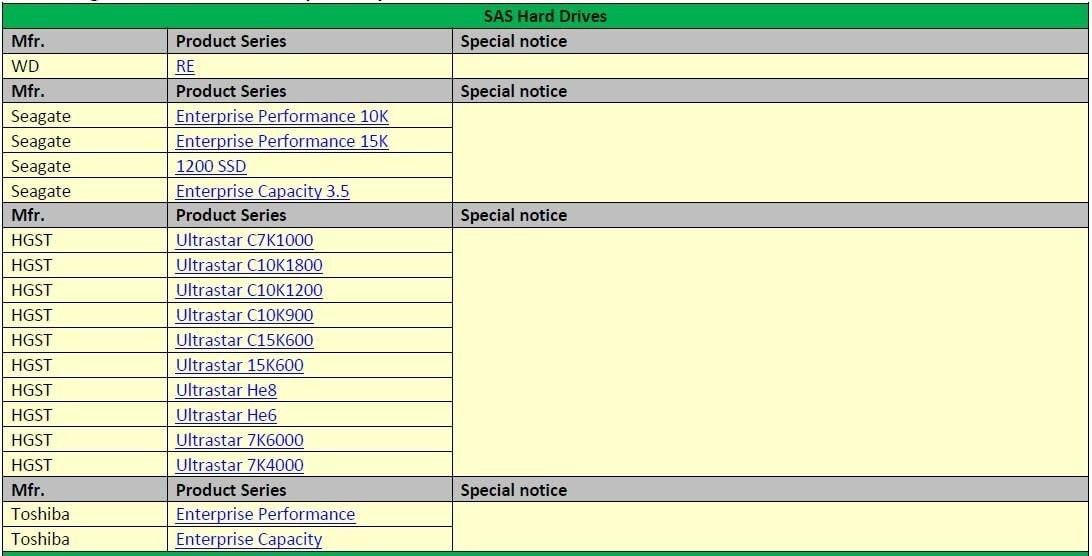Image resolution: width=1092 pixels, height=556 pixels.
Task: Click the Ultrastar 7K6000 link
Action: point(240,441)
